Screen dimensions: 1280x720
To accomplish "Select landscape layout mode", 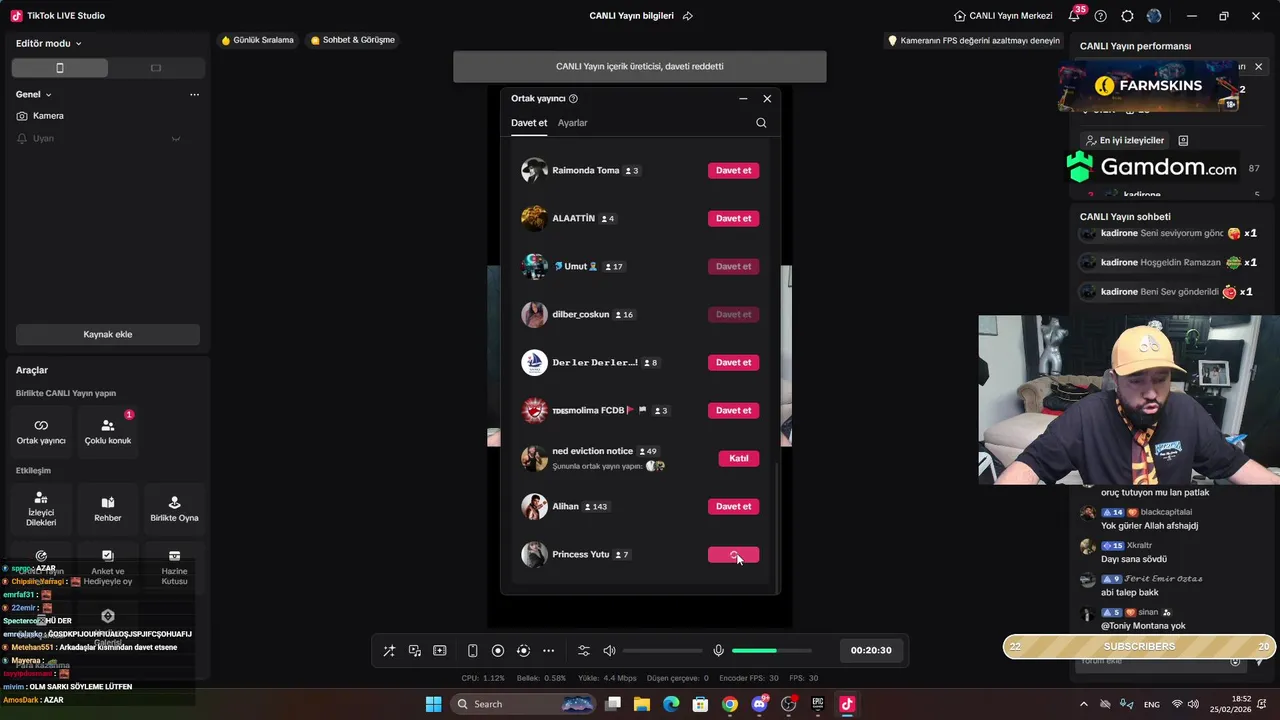I will tap(156, 68).
